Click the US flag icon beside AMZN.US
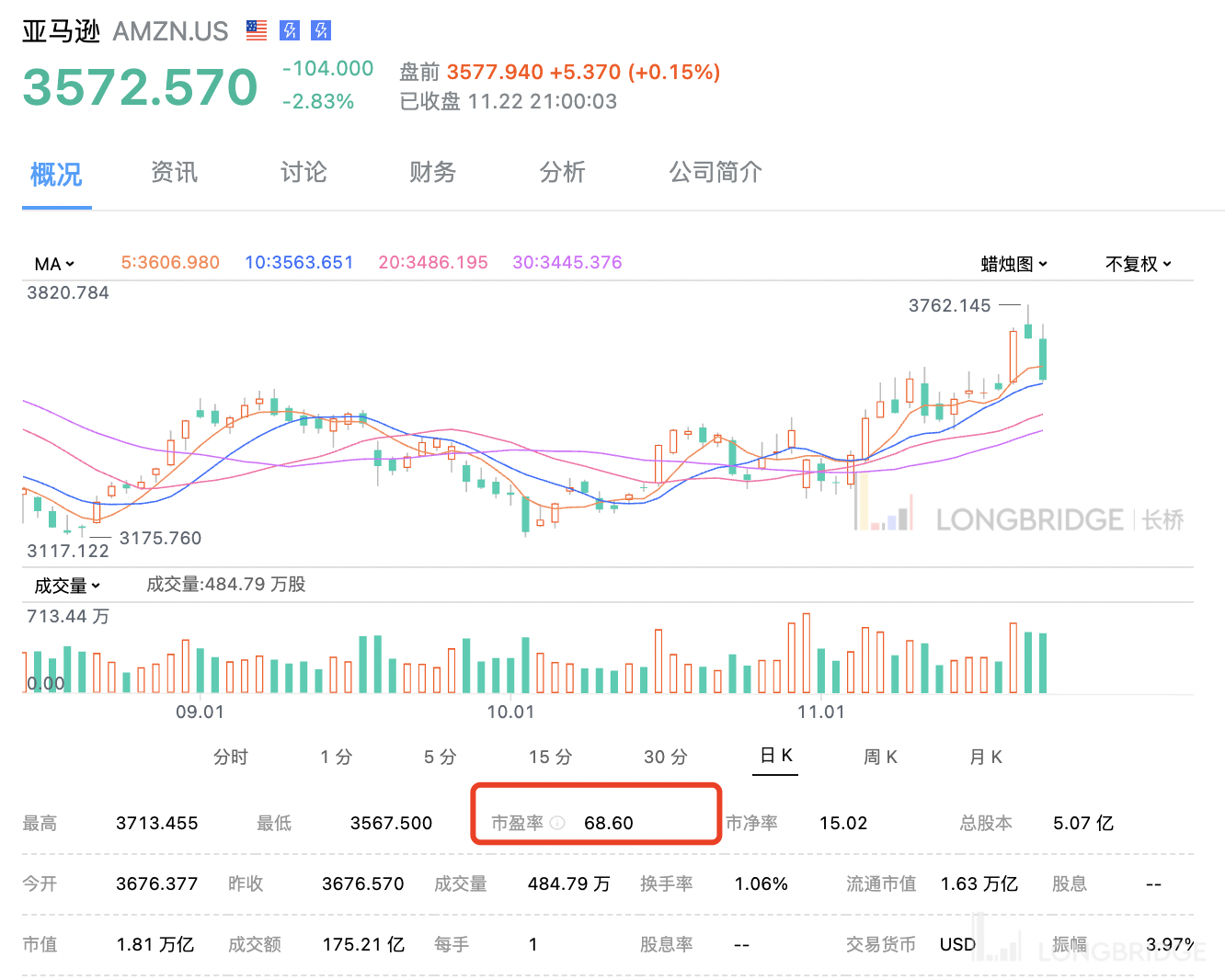The width and height of the screenshot is (1225, 980). (x=257, y=30)
